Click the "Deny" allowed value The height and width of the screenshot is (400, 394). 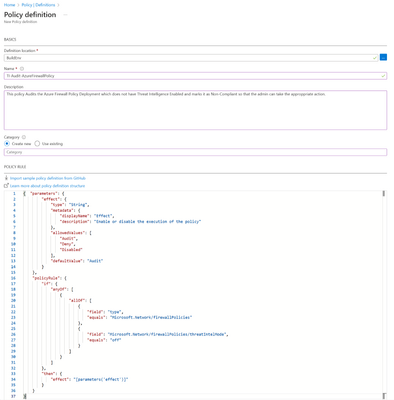click(67, 244)
